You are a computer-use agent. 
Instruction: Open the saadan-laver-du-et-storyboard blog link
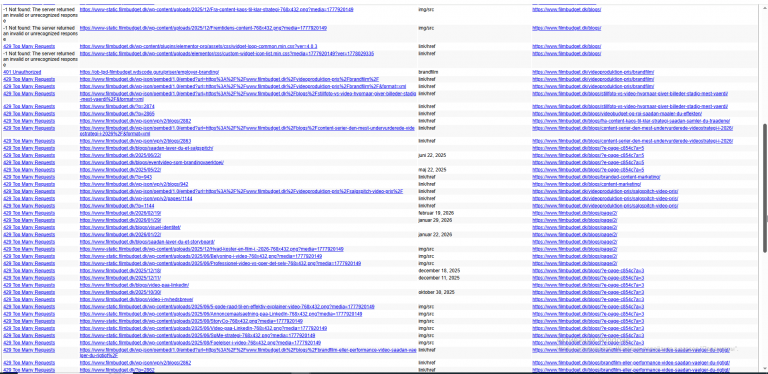tap(147, 242)
